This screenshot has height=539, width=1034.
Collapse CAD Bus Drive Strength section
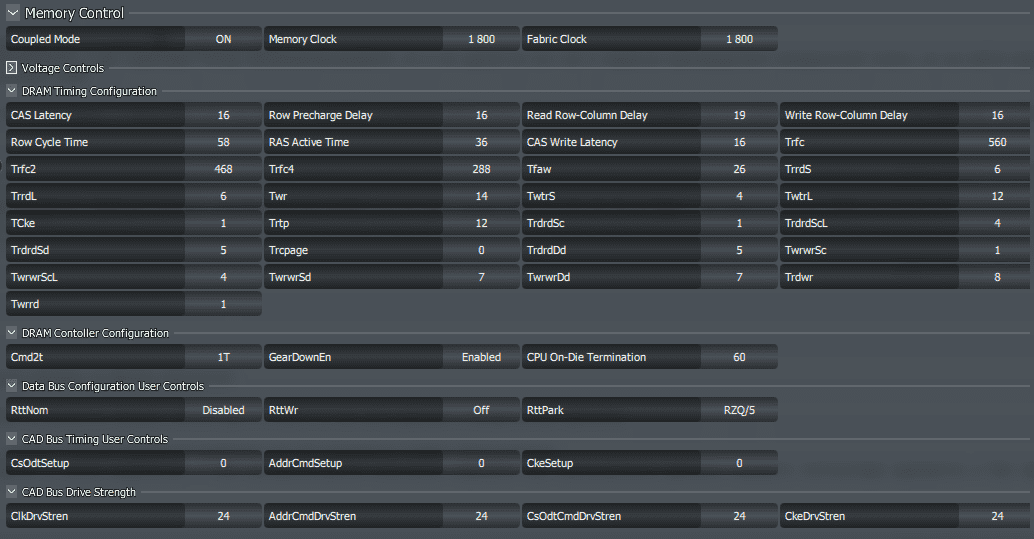point(12,492)
